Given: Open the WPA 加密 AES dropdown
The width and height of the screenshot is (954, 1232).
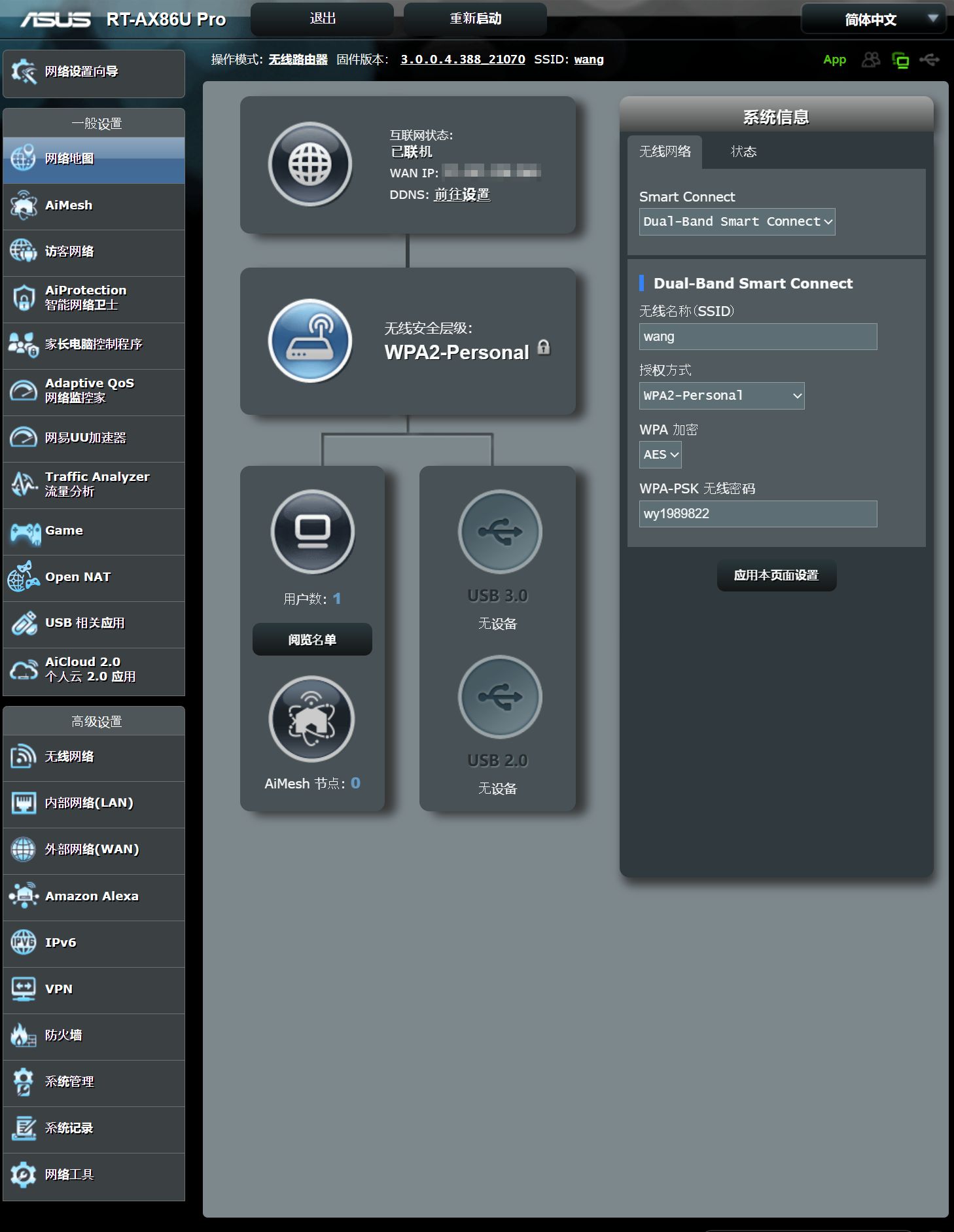Looking at the screenshot, I should [x=660, y=455].
